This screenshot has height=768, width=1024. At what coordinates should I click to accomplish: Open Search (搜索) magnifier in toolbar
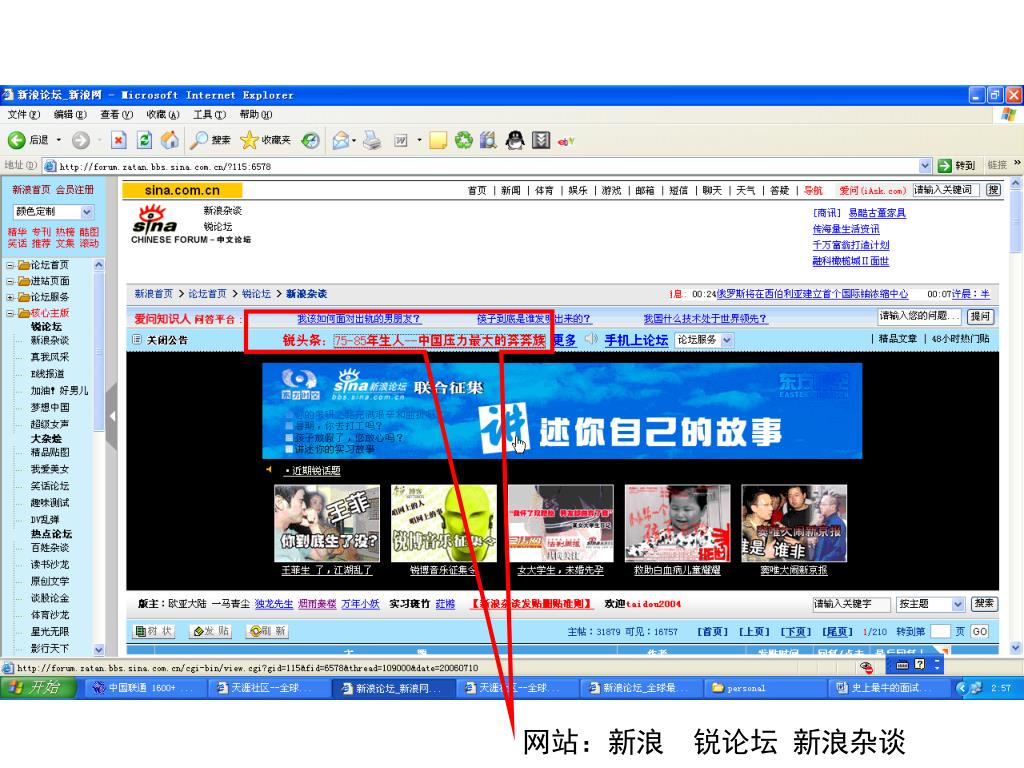coord(210,140)
